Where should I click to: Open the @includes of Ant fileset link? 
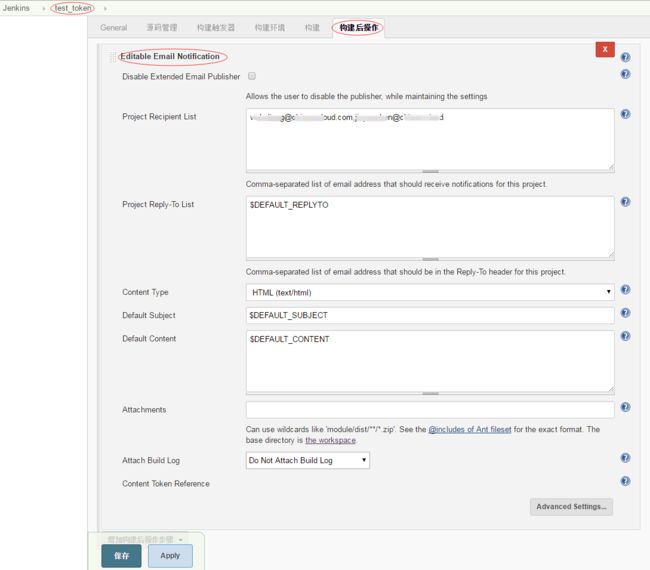(x=470, y=429)
